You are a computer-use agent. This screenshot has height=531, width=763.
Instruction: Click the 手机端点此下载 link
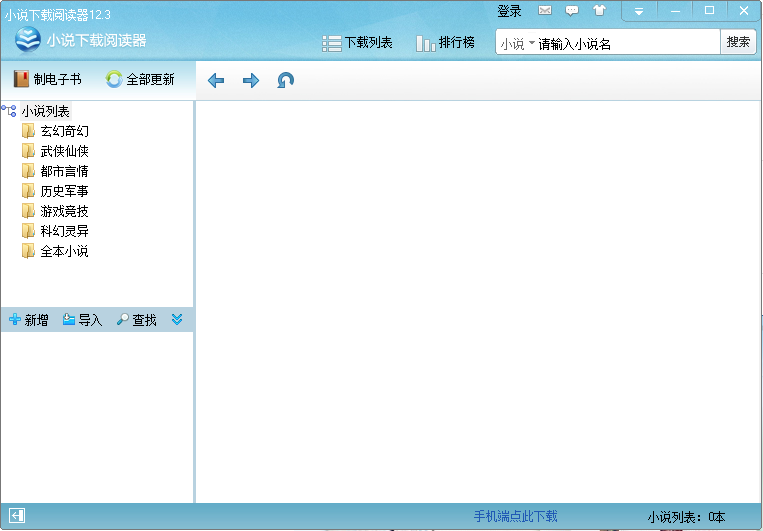[x=515, y=516]
